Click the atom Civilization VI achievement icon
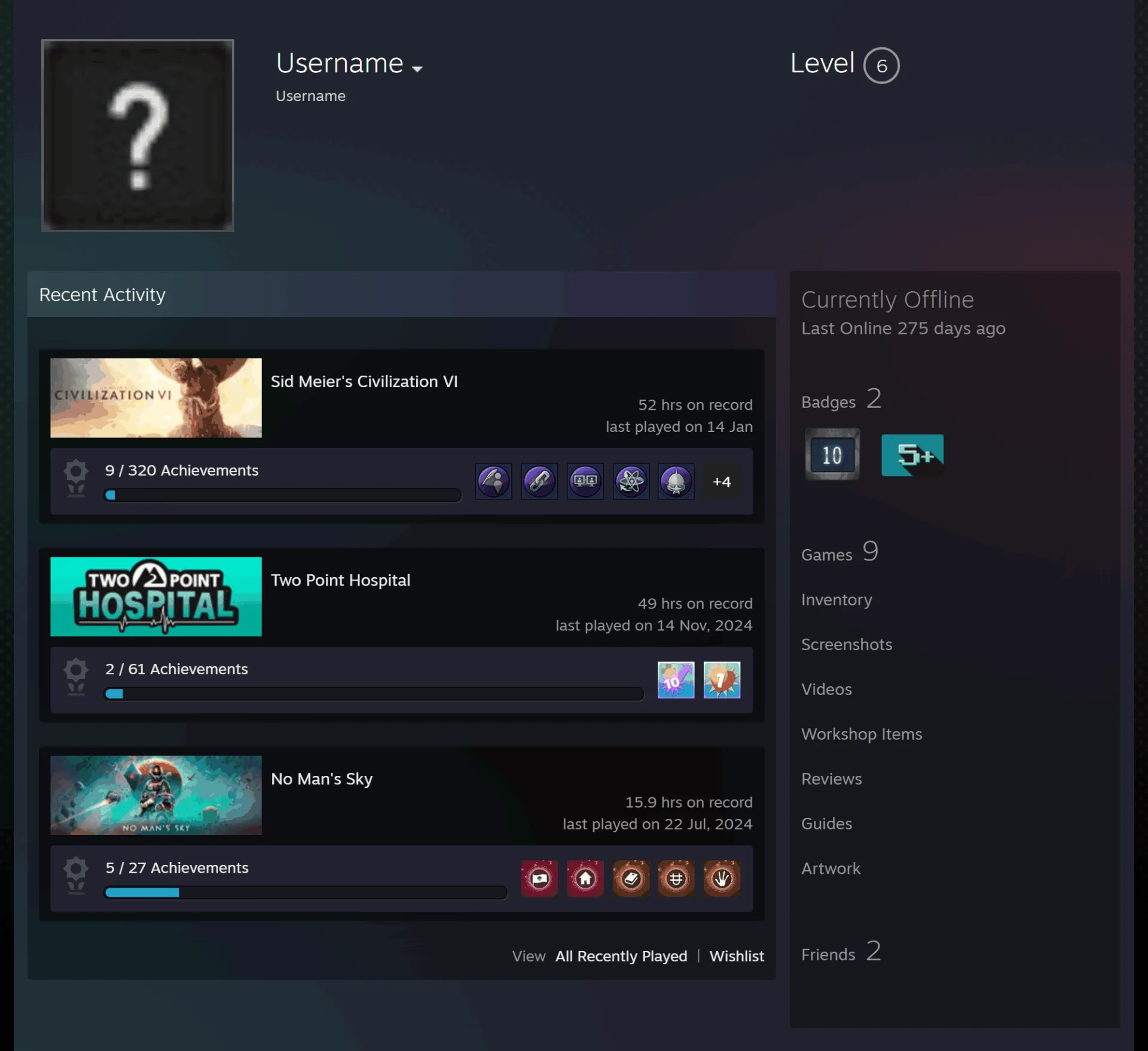1148x1051 pixels. pos(631,481)
